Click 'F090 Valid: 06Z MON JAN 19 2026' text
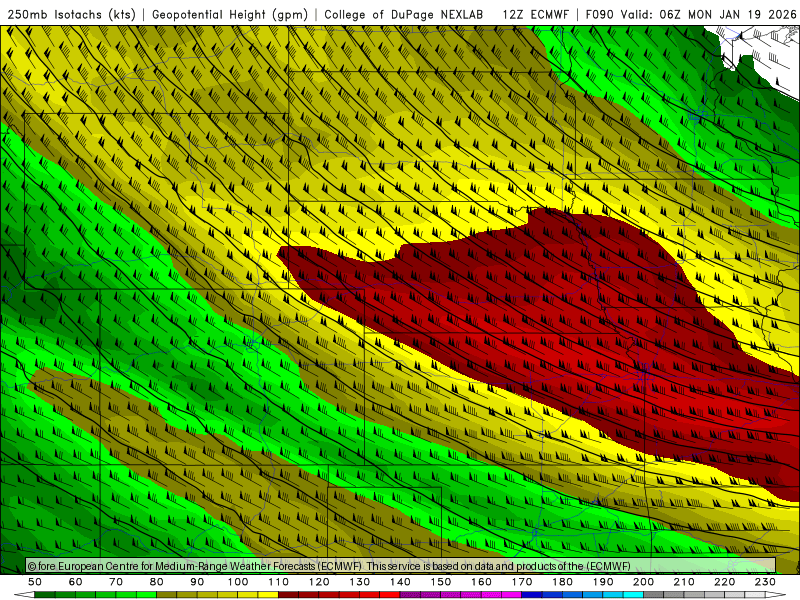 coord(691,14)
